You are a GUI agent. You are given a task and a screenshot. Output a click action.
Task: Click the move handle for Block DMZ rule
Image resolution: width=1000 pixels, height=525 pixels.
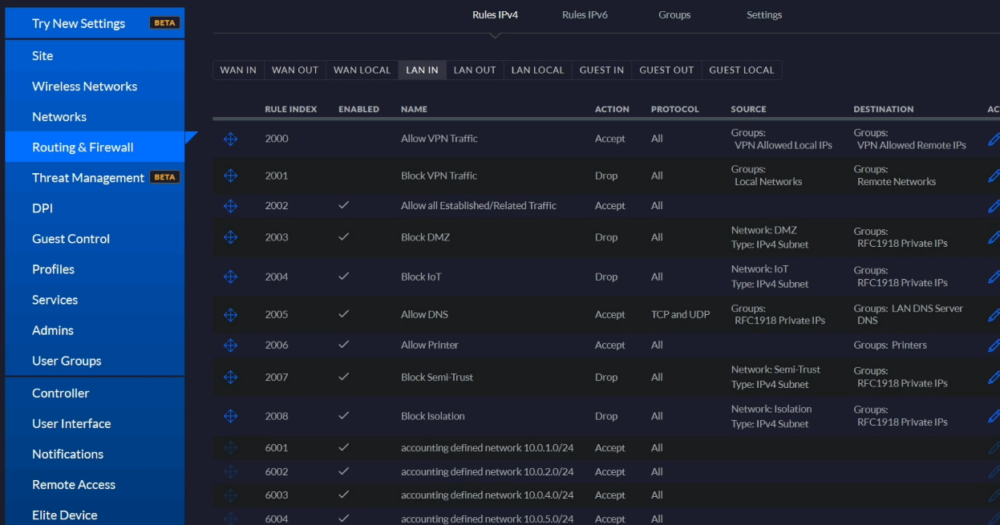coord(230,237)
